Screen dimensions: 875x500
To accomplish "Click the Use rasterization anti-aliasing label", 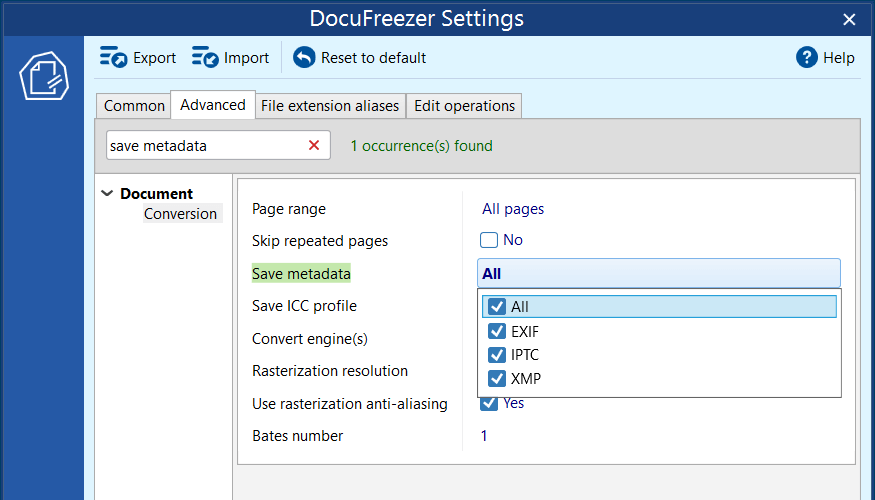I will click(x=350, y=403).
